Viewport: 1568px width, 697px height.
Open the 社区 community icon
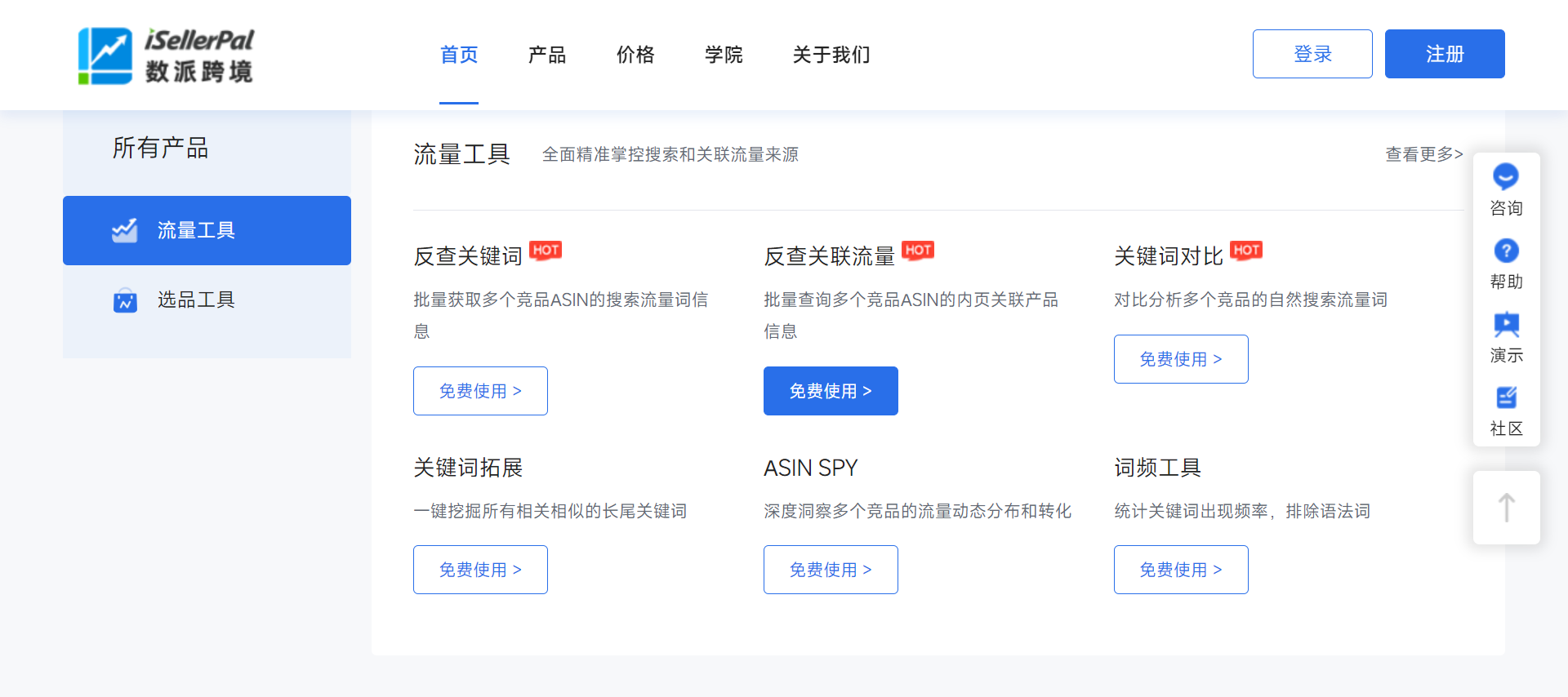click(x=1506, y=397)
